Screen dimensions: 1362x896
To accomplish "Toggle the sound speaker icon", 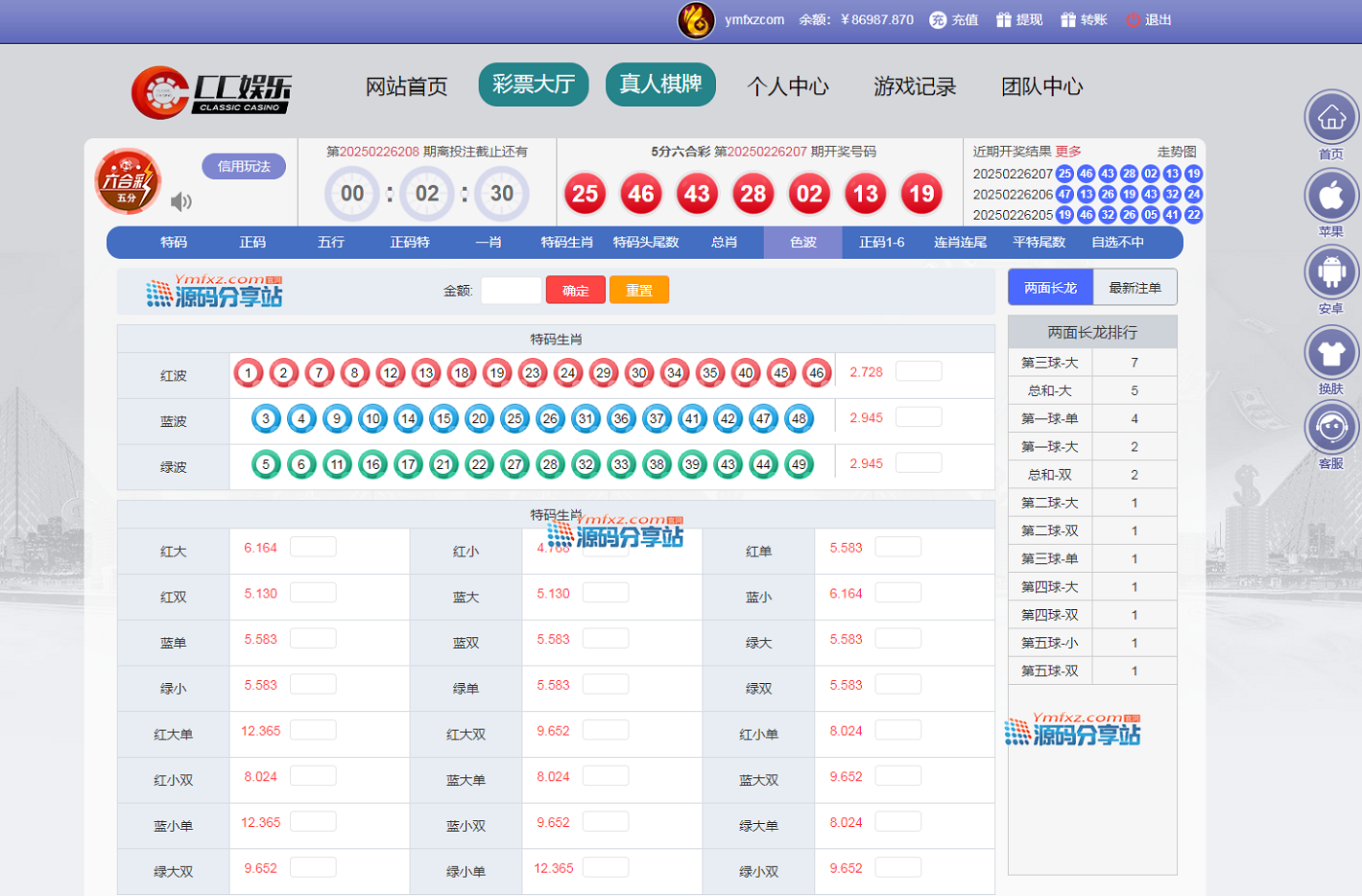I will [x=181, y=201].
